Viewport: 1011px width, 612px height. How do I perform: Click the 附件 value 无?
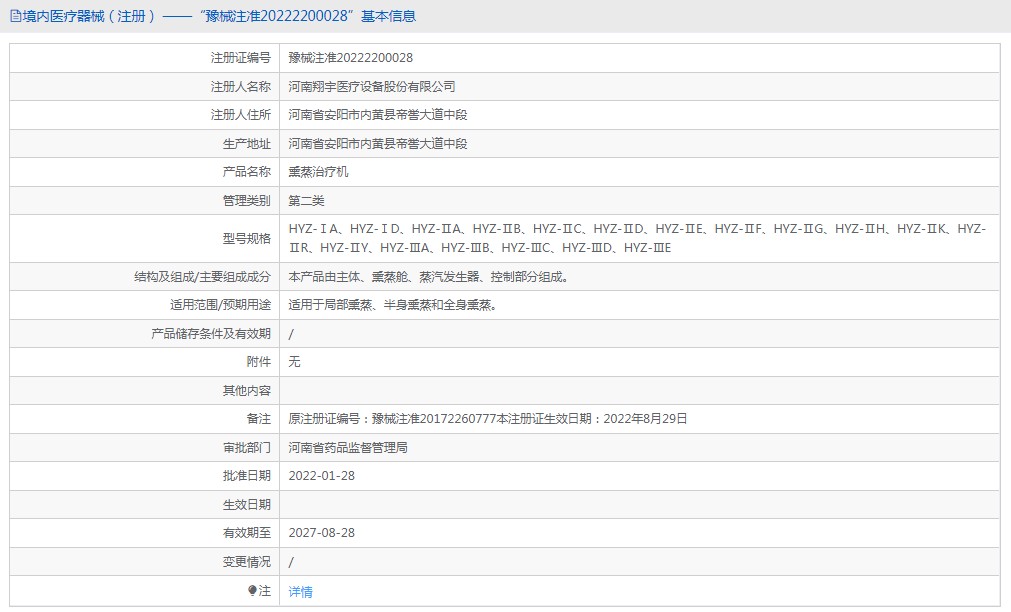pos(294,362)
